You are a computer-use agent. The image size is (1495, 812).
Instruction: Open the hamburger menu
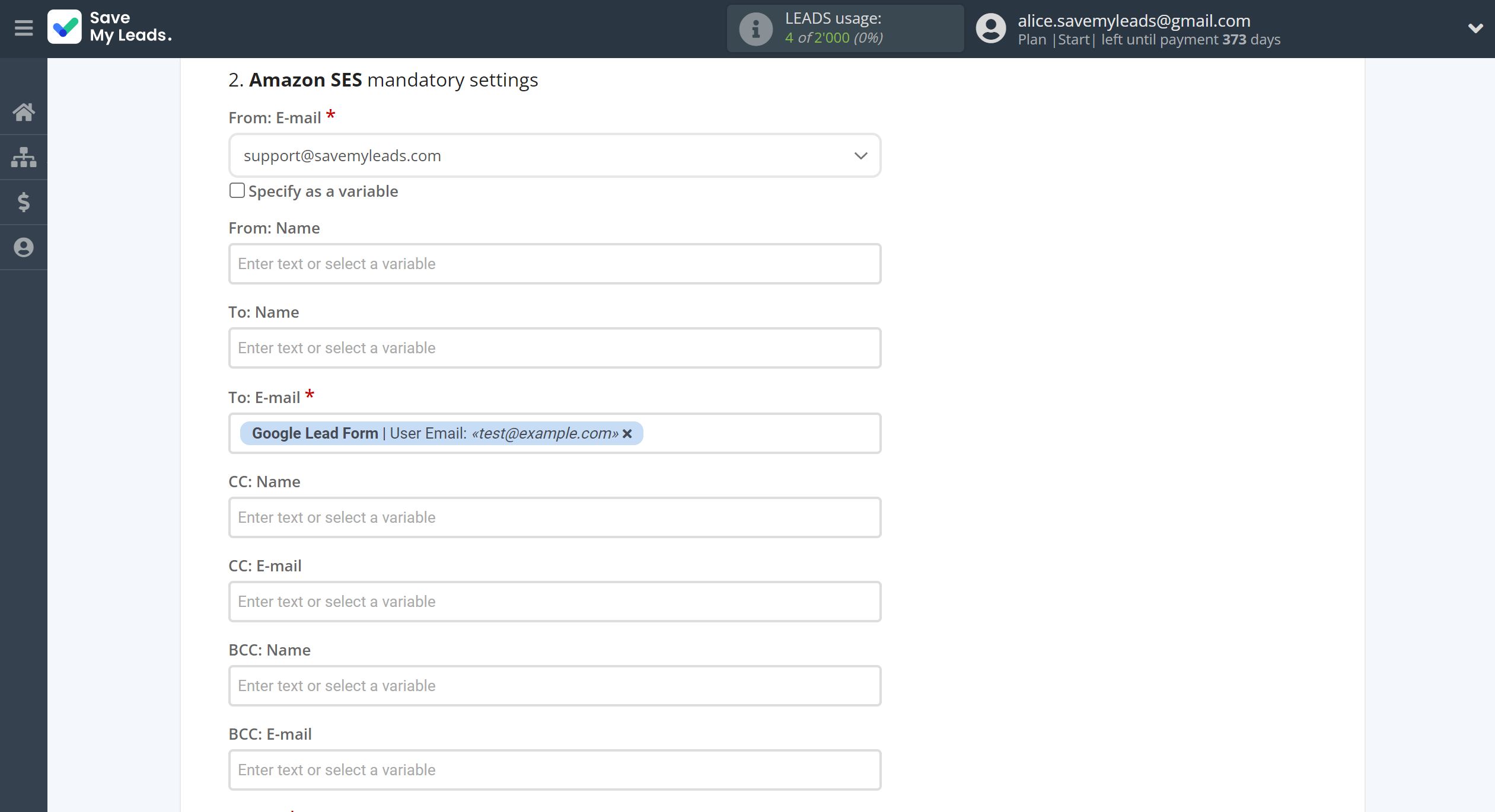[x=24, y=28]
